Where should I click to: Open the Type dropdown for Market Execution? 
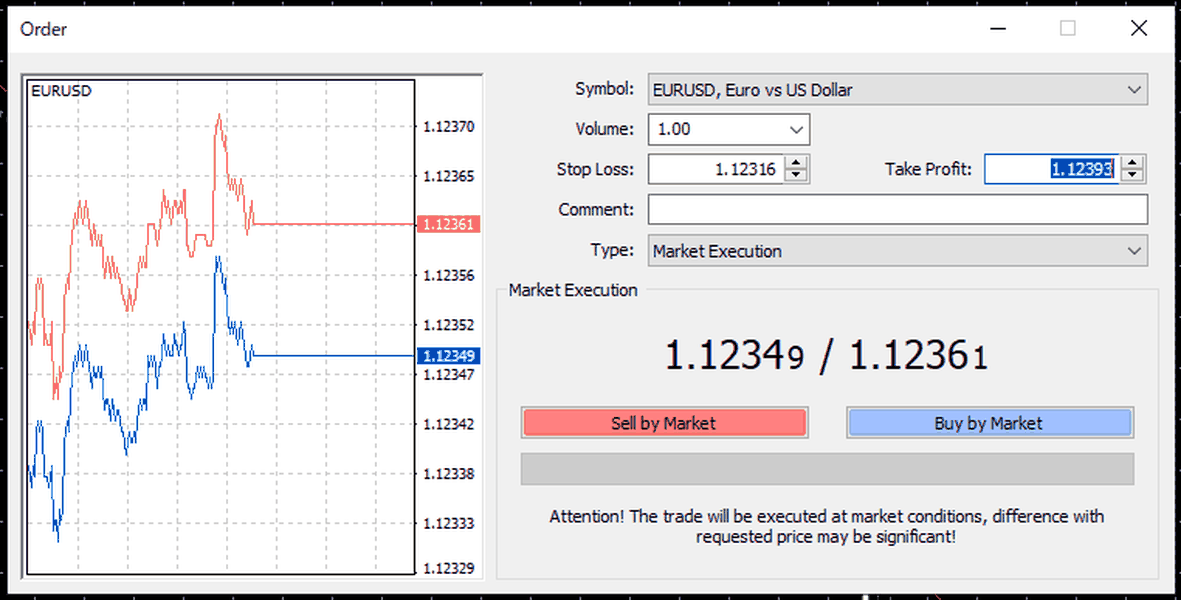(x=898, y=251)
